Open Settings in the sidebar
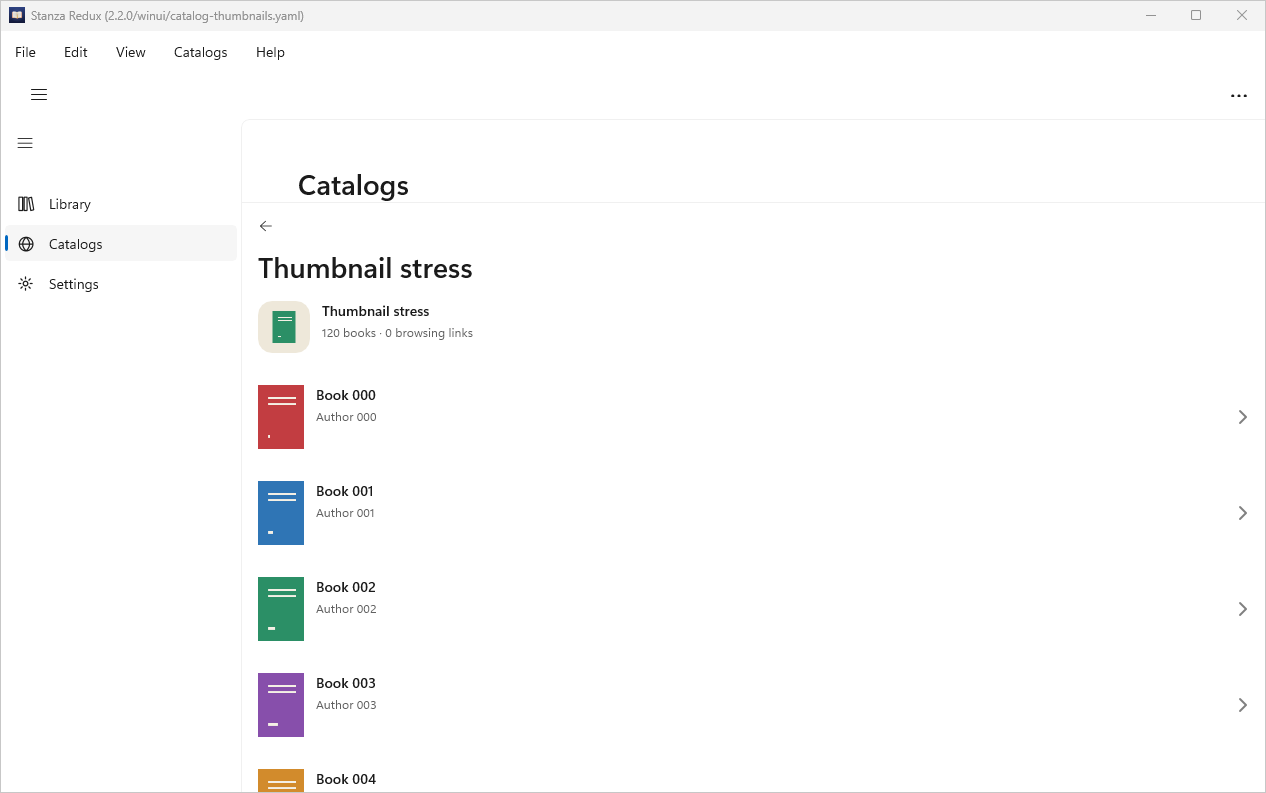 (x=121, y=284)
